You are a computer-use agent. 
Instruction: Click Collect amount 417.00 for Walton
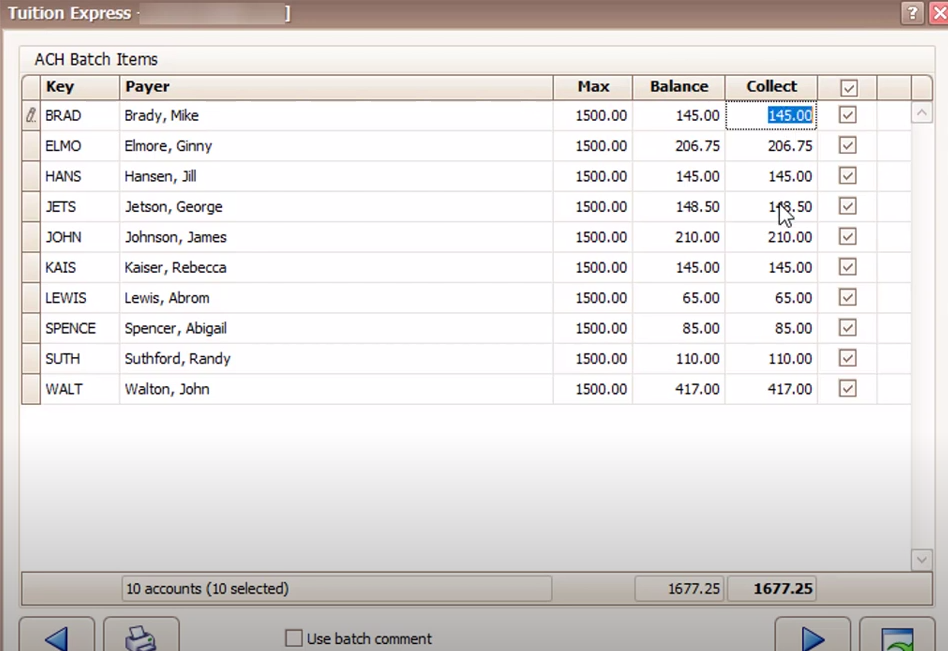pyautogui.click(x=790, y=389)
